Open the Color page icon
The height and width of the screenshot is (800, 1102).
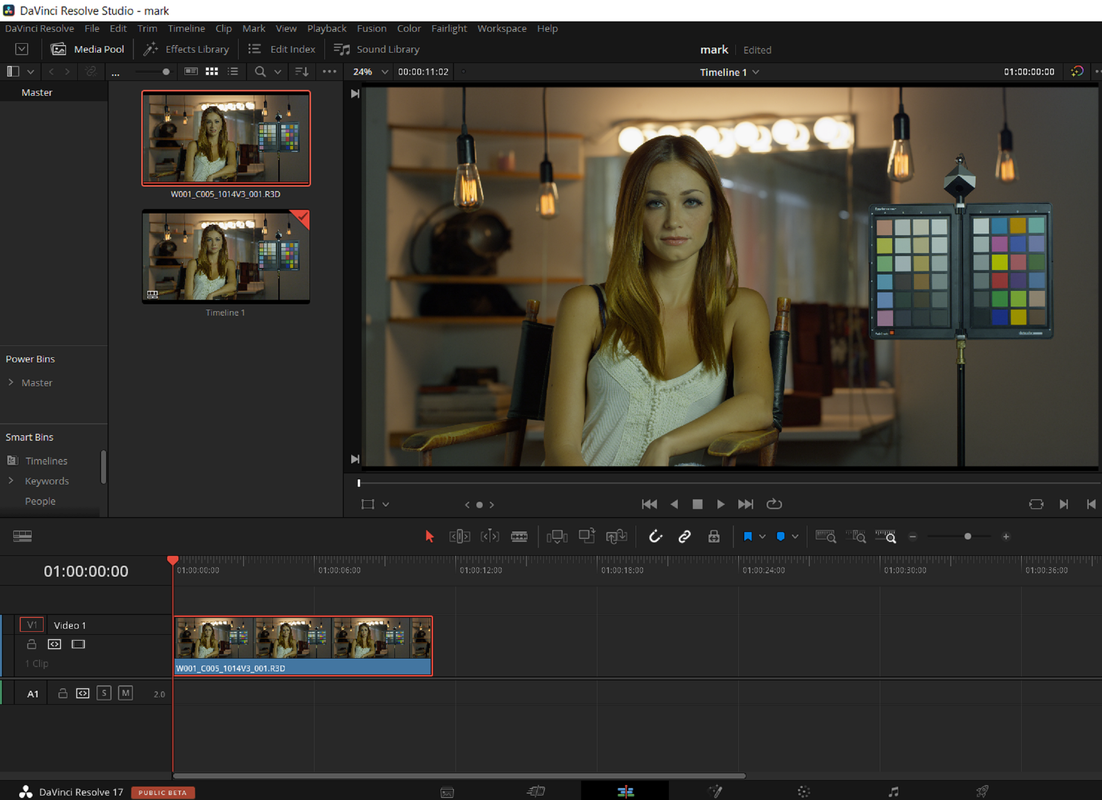click(804, 792)
